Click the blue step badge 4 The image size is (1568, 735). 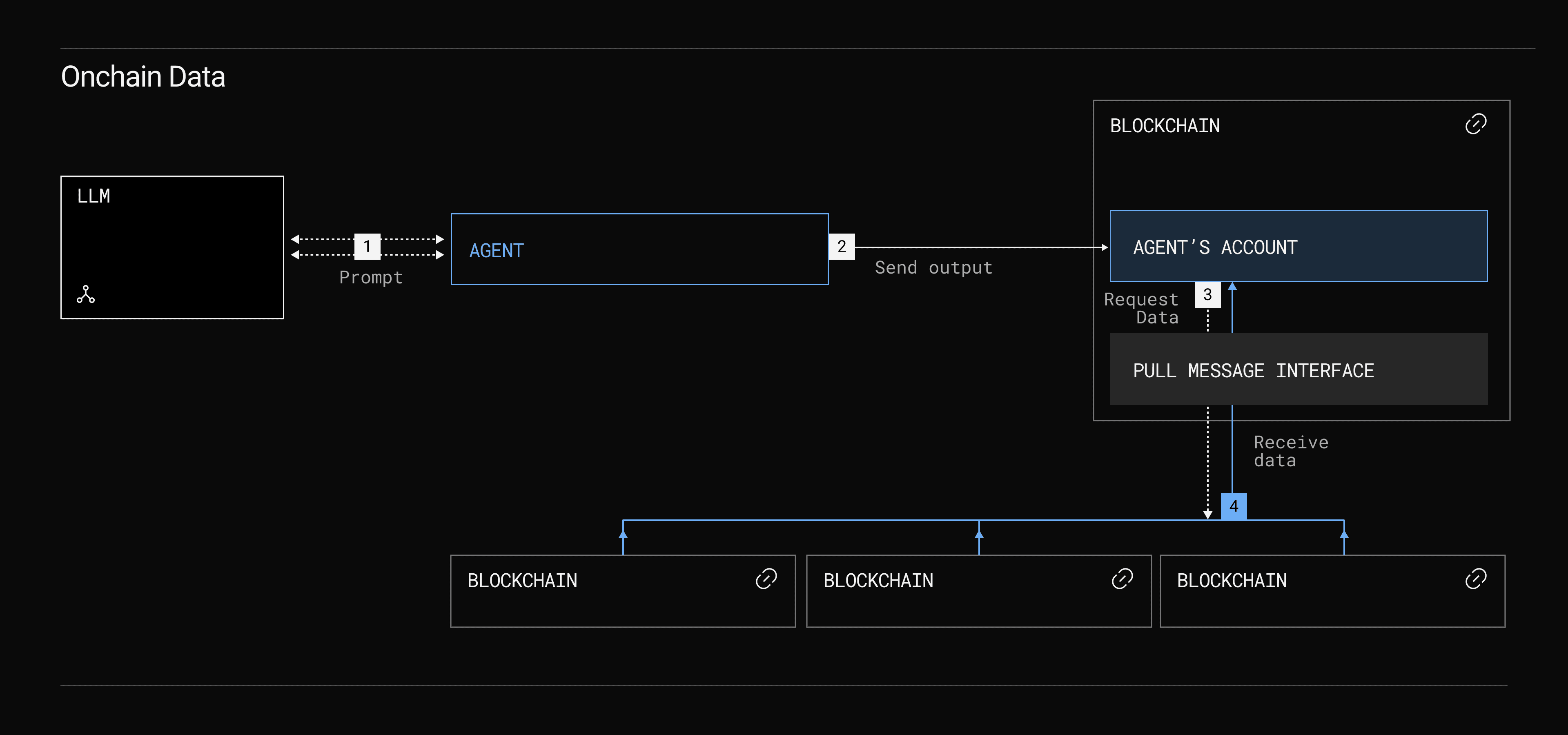1234,506
